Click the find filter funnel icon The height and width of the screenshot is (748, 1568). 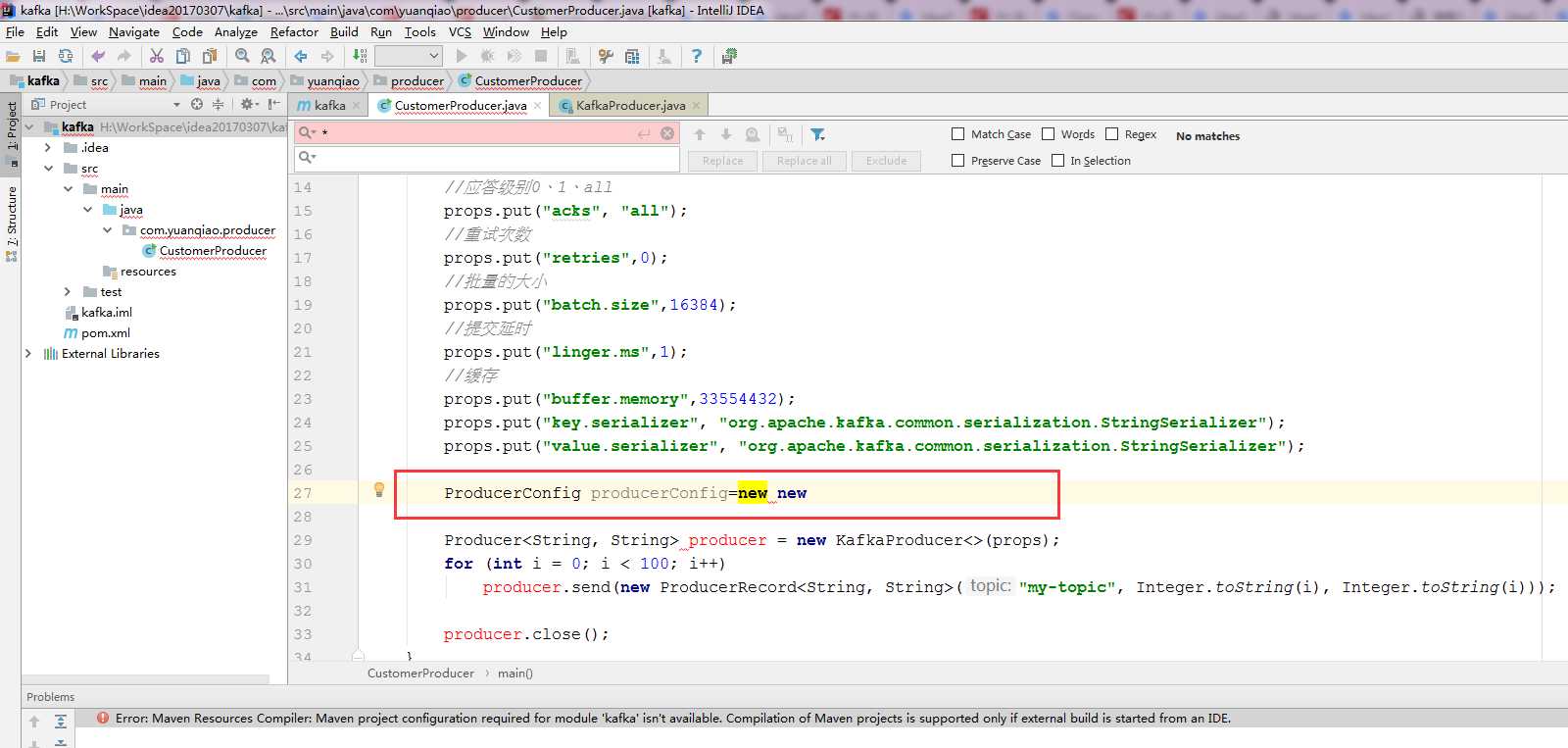tap(818, 134)
